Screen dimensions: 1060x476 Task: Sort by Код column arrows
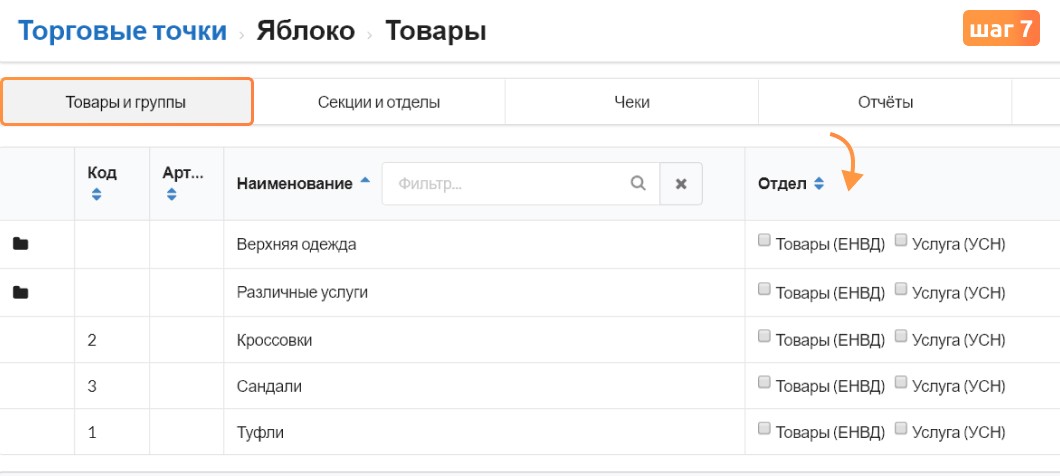pyautogui.click(x=96, y=195)
